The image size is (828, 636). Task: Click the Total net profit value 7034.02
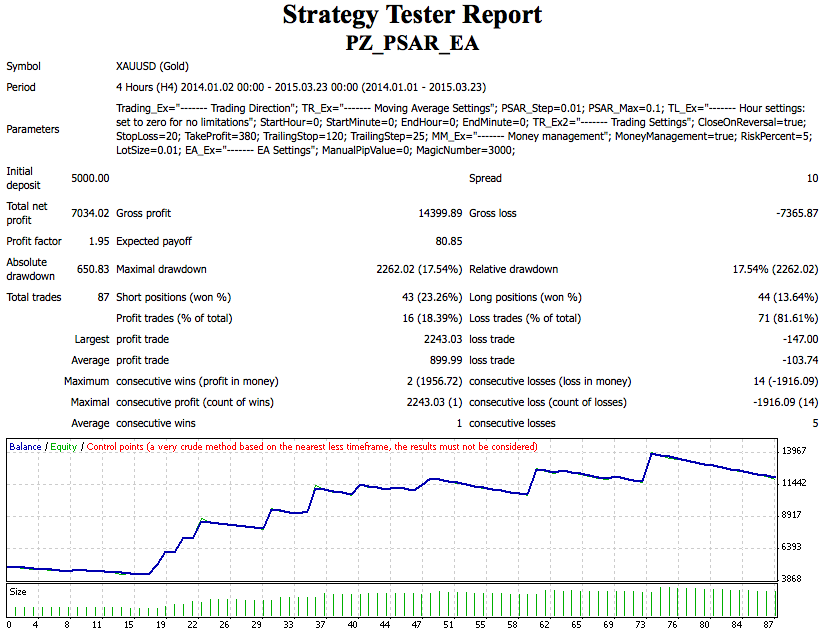coord(90,213)
